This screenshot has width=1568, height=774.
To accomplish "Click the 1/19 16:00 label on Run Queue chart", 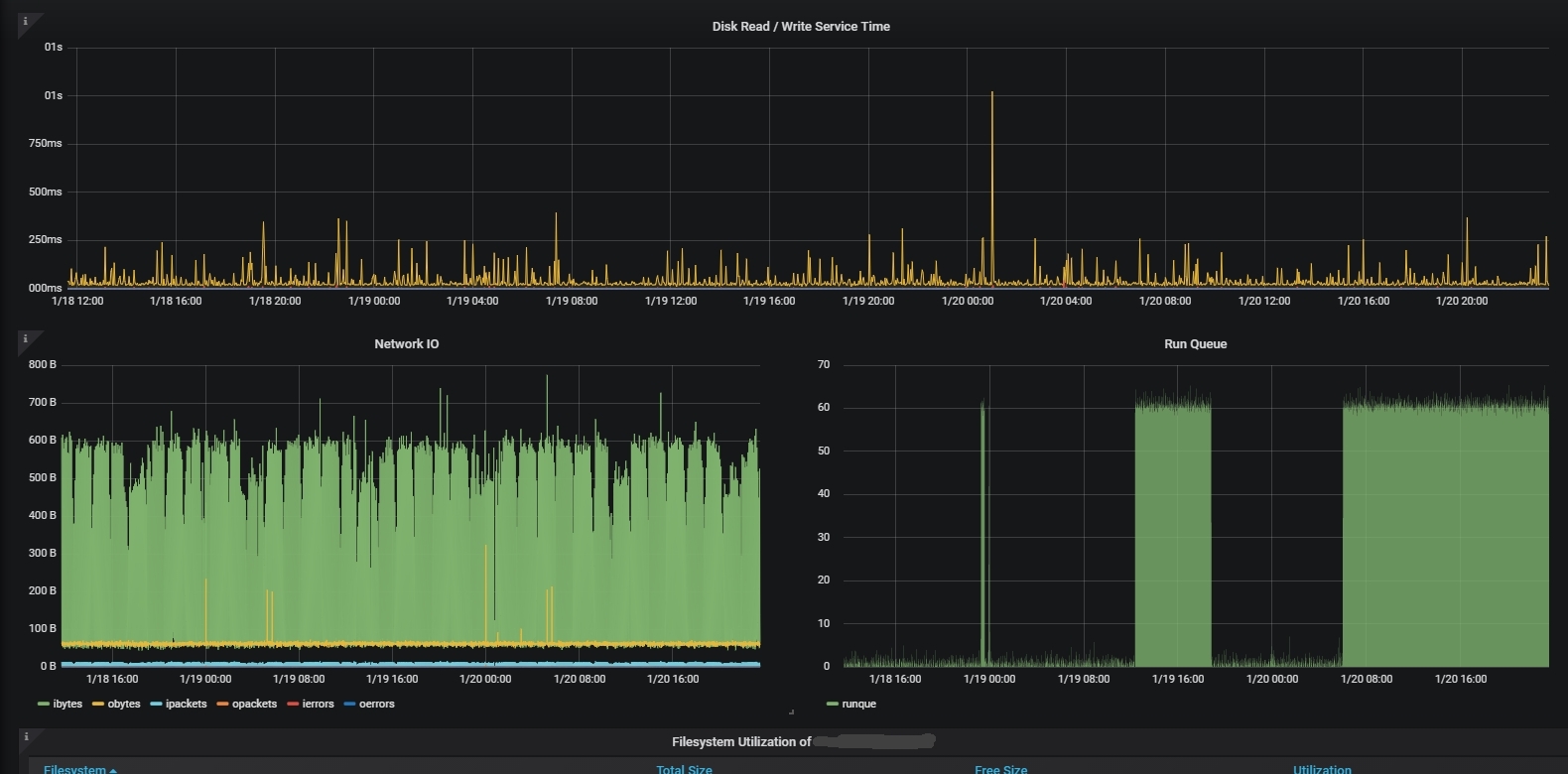I will point(1178,679).
